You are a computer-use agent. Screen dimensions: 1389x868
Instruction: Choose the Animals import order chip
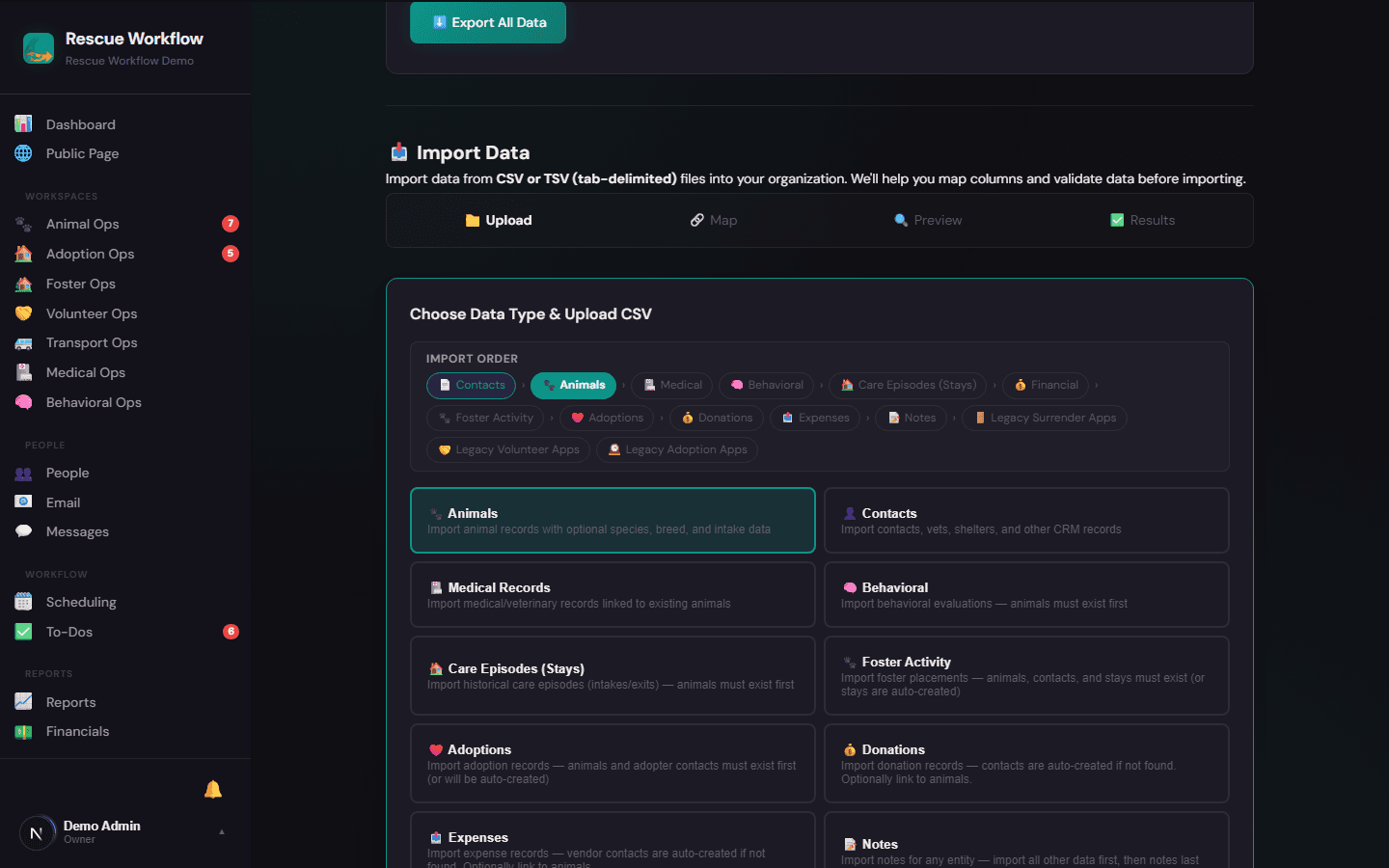point(574,385)
